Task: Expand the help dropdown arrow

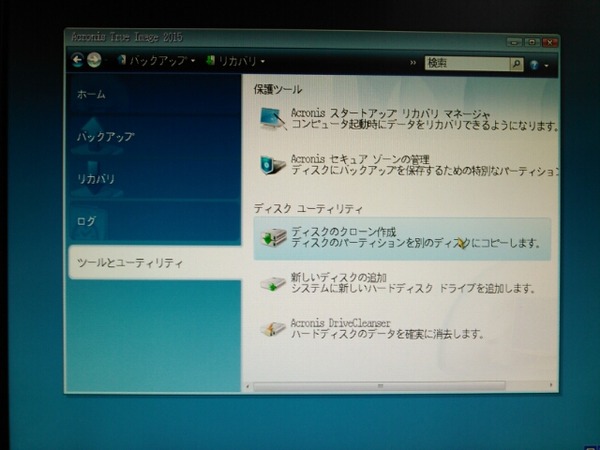Action: 546,66
